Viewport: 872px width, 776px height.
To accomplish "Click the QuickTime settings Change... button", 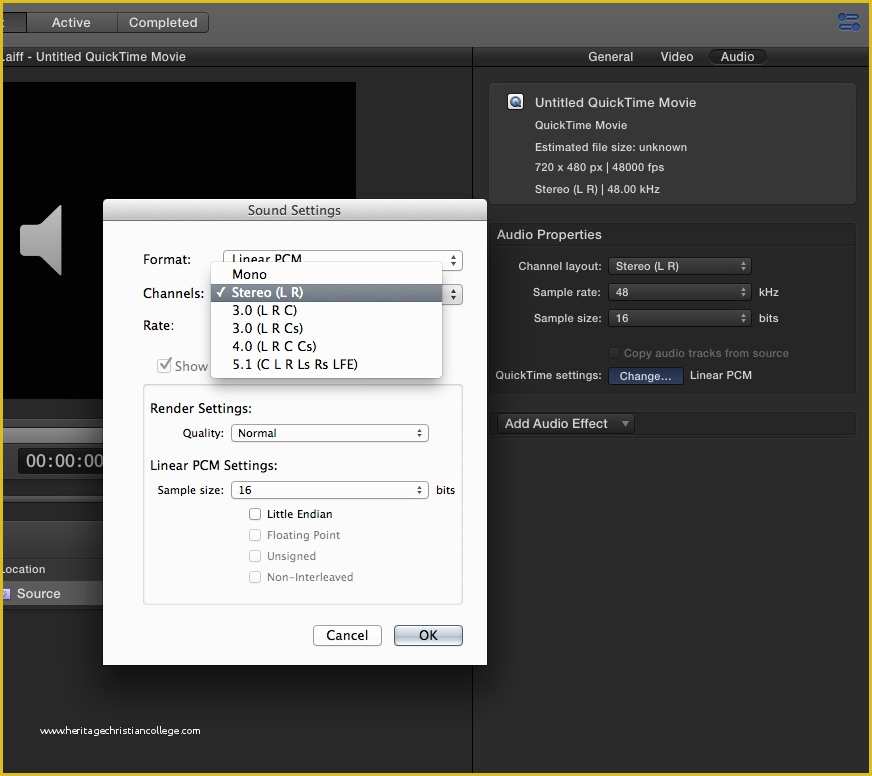I will pos(646,376).
